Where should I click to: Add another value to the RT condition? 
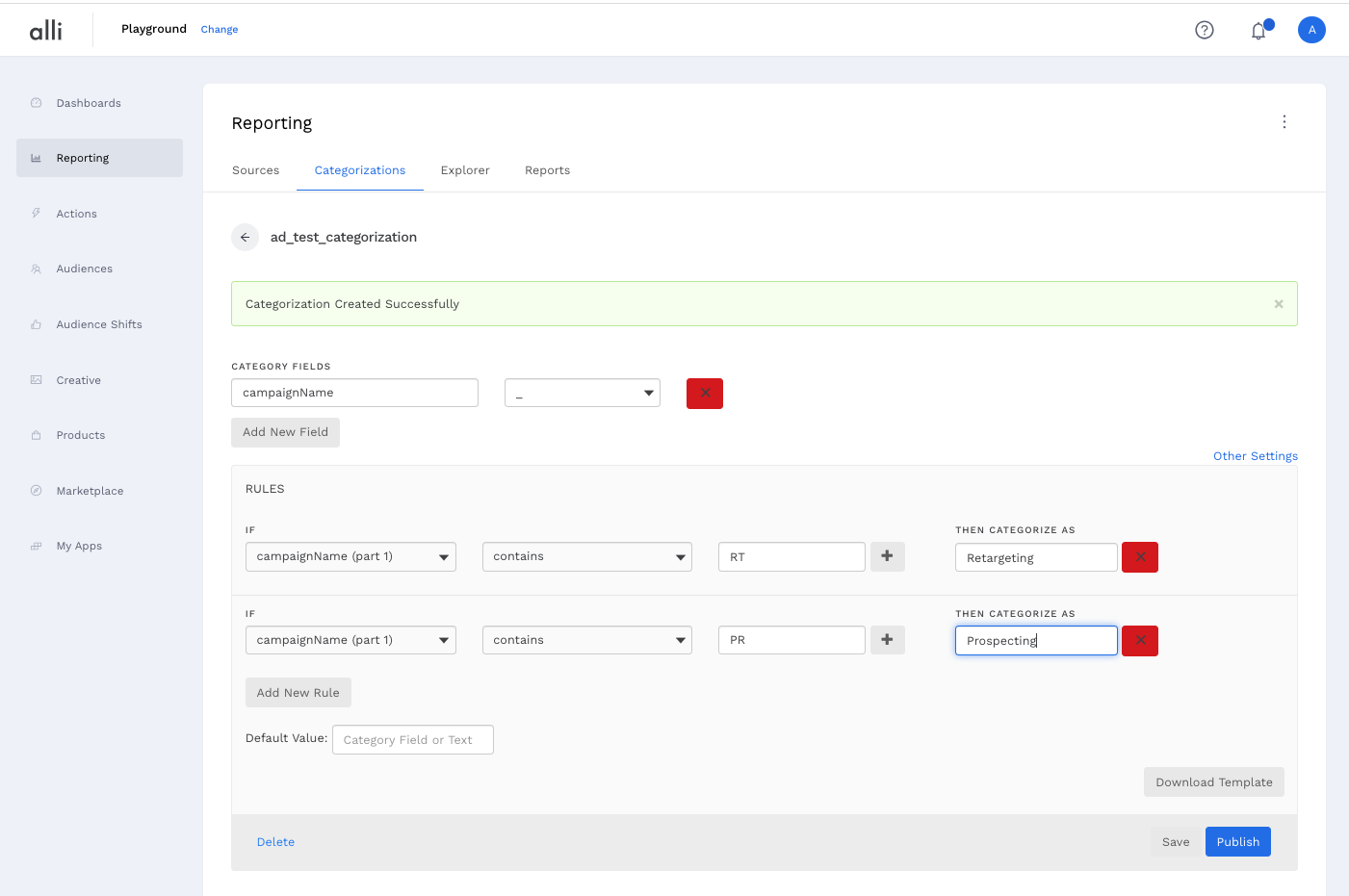[887, 556]
